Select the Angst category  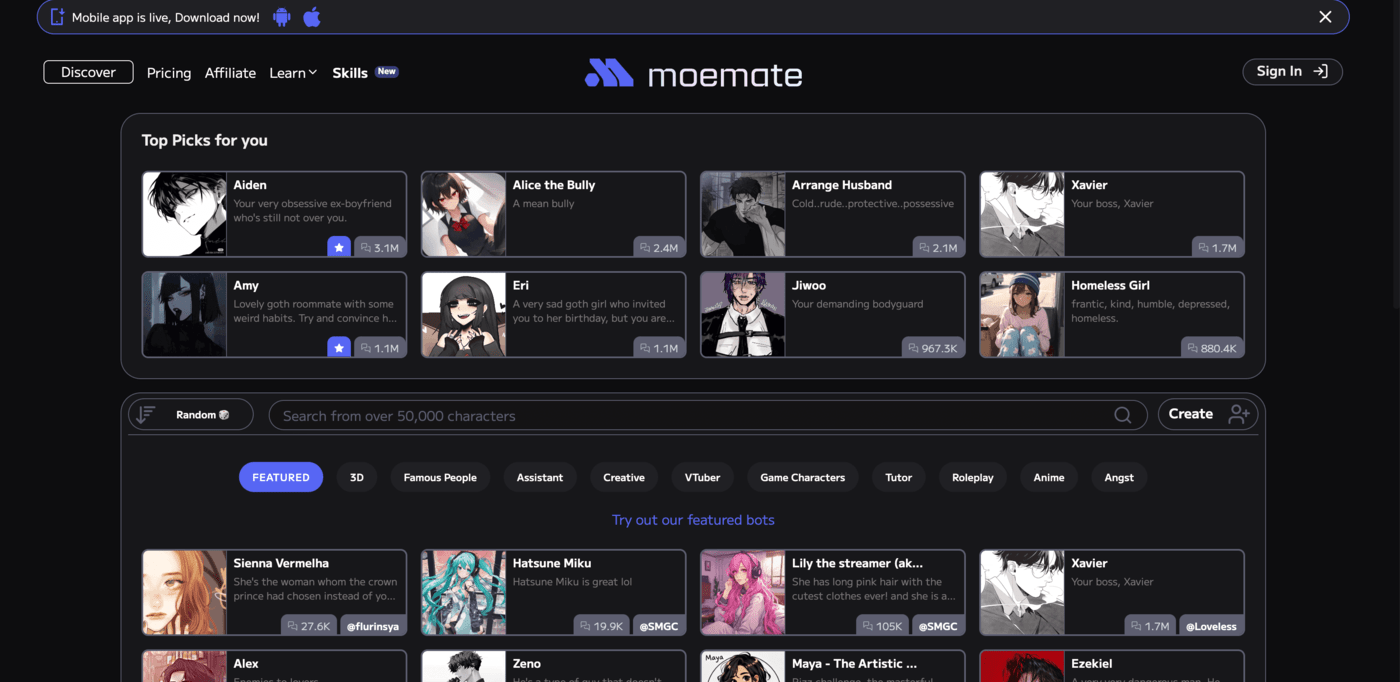pos(1119,477)
